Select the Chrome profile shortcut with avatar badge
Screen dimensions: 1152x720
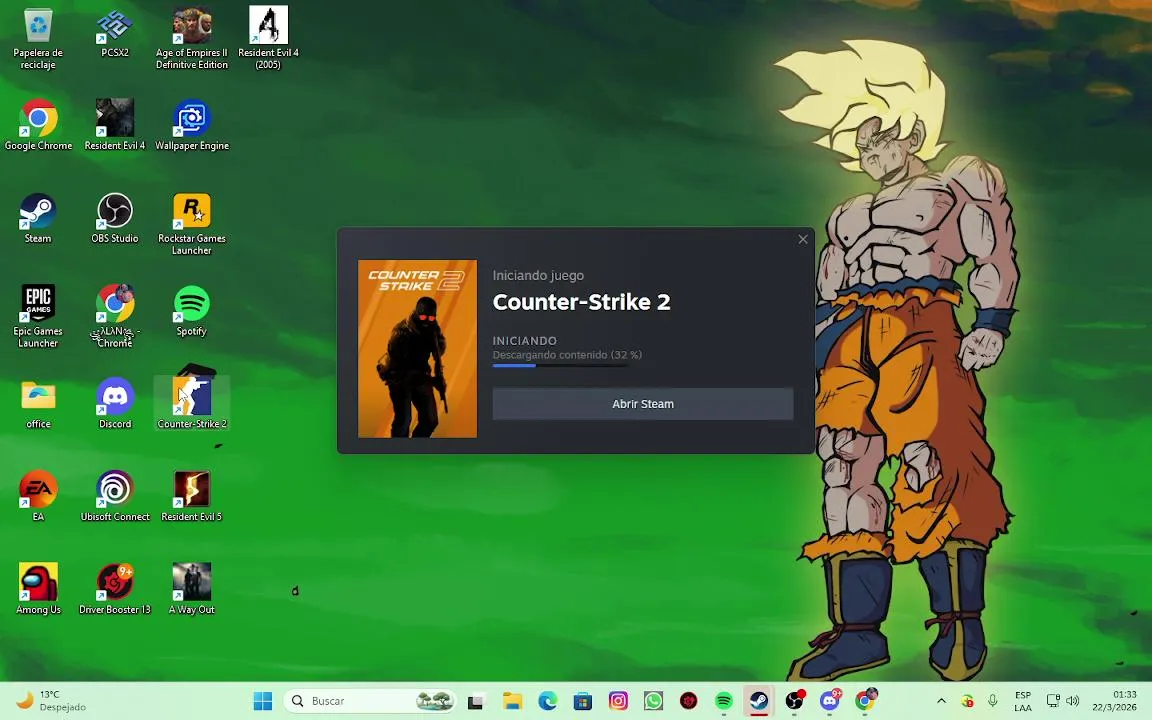(x=115, y=316)
